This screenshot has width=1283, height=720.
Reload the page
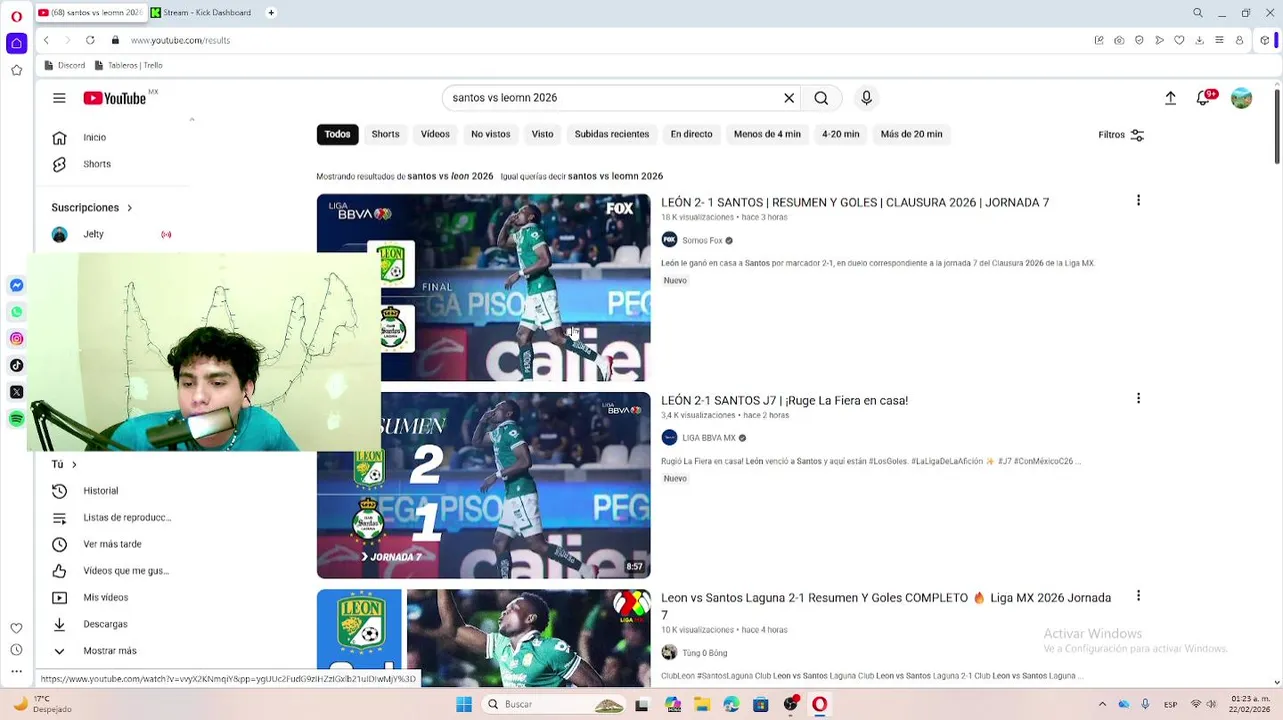coord(90,40)
